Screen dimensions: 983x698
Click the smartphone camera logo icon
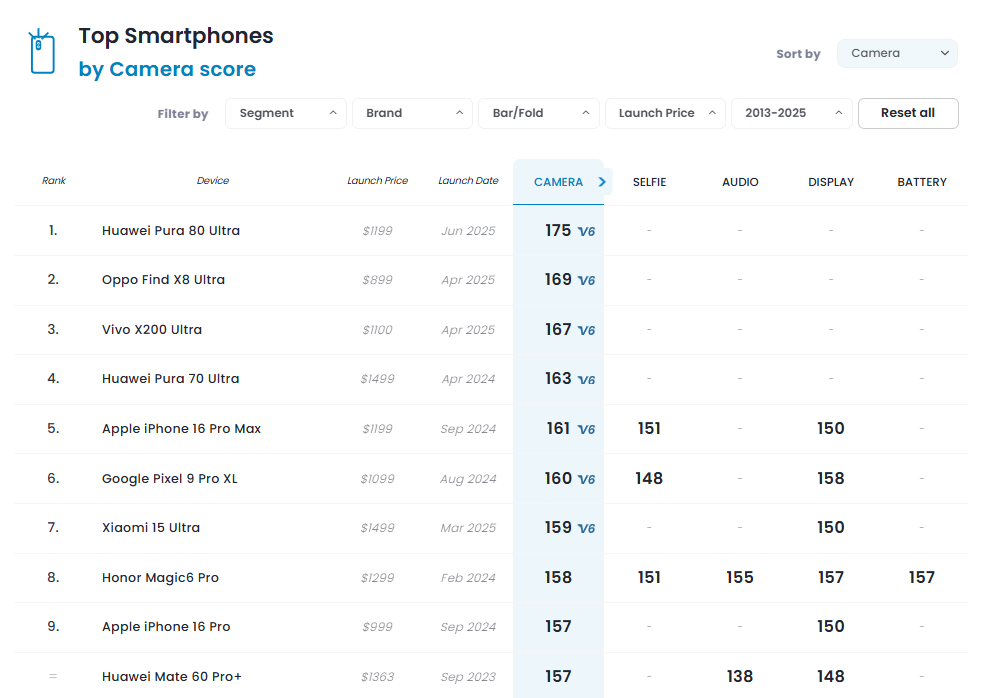[x=41, y=52]
